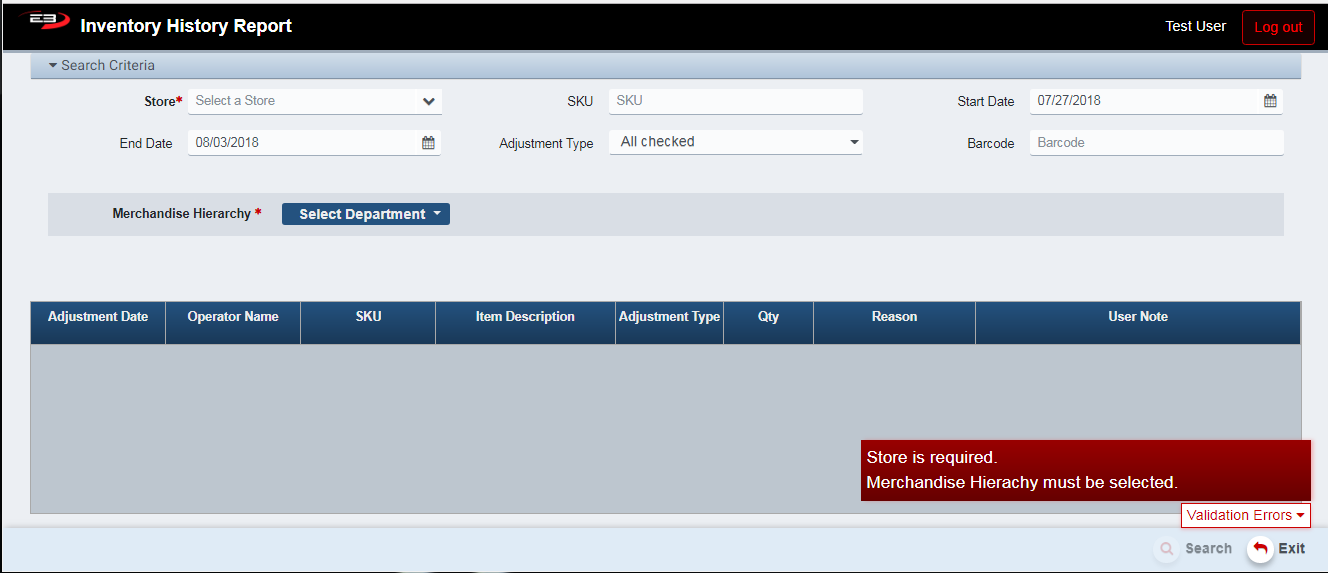Click the End Date text field
This screenshot has height=573, width=1328.
click(303, 143)
